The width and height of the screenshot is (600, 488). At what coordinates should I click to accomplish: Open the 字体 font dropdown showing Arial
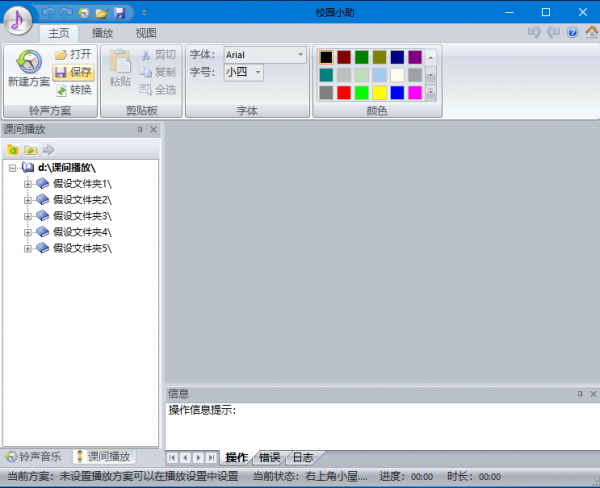point(301,54)
